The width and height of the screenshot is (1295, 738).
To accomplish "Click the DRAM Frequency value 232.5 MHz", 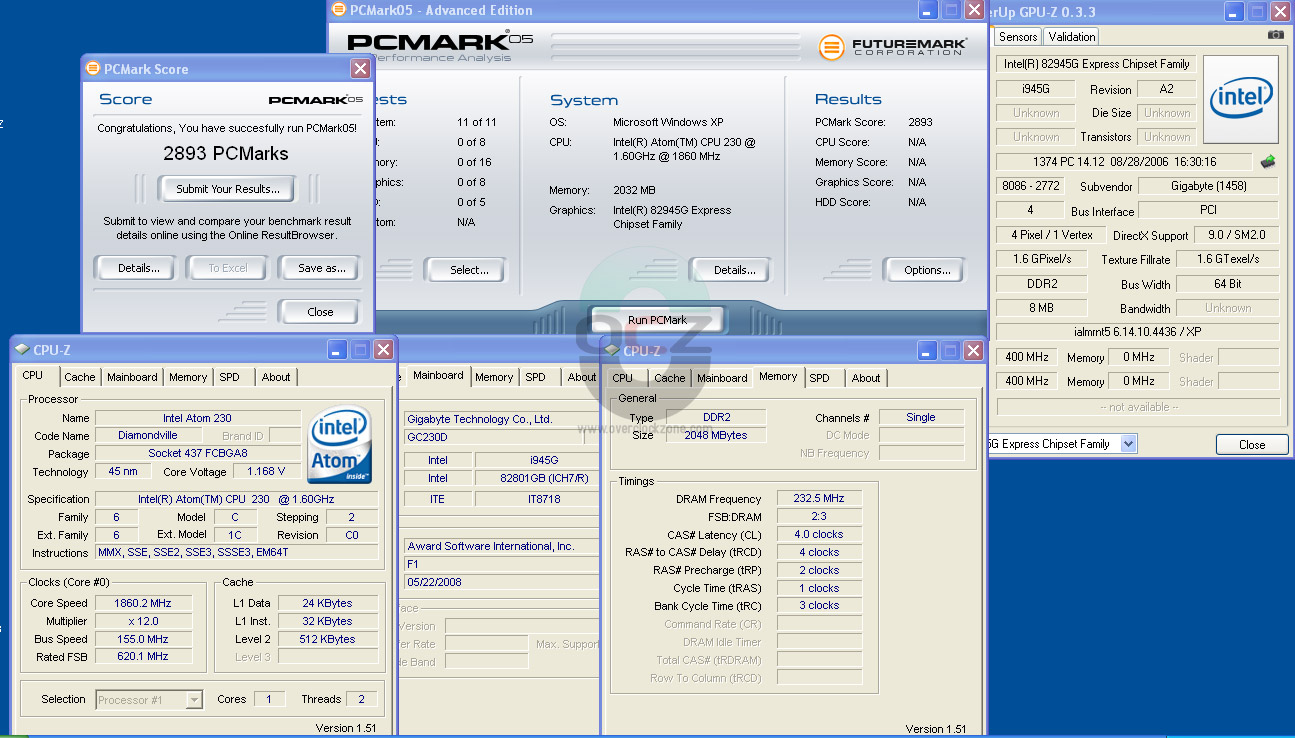I will pos(819,499).
